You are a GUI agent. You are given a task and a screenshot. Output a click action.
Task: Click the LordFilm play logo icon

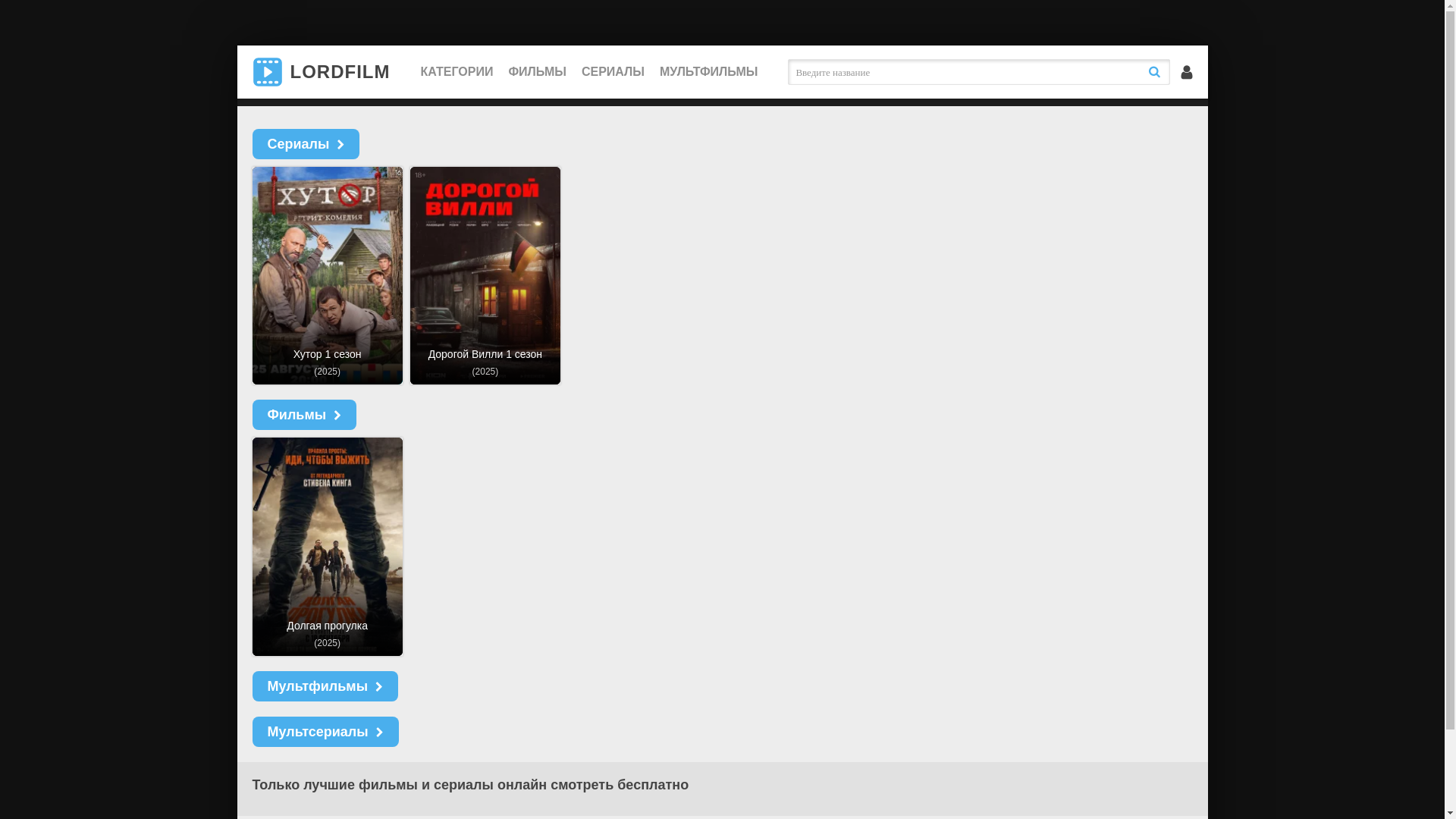267,72
